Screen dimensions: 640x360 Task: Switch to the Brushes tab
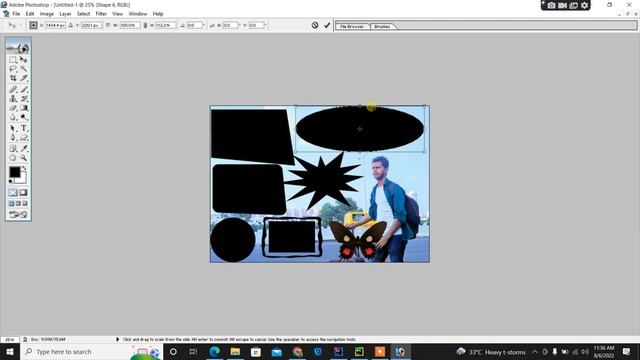382,27
